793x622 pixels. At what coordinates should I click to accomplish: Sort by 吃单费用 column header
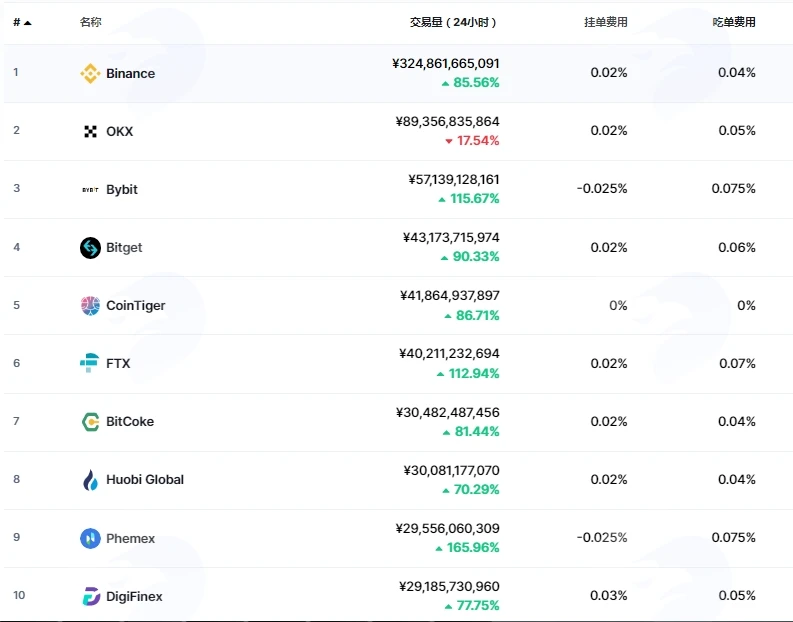pos(734,22)
